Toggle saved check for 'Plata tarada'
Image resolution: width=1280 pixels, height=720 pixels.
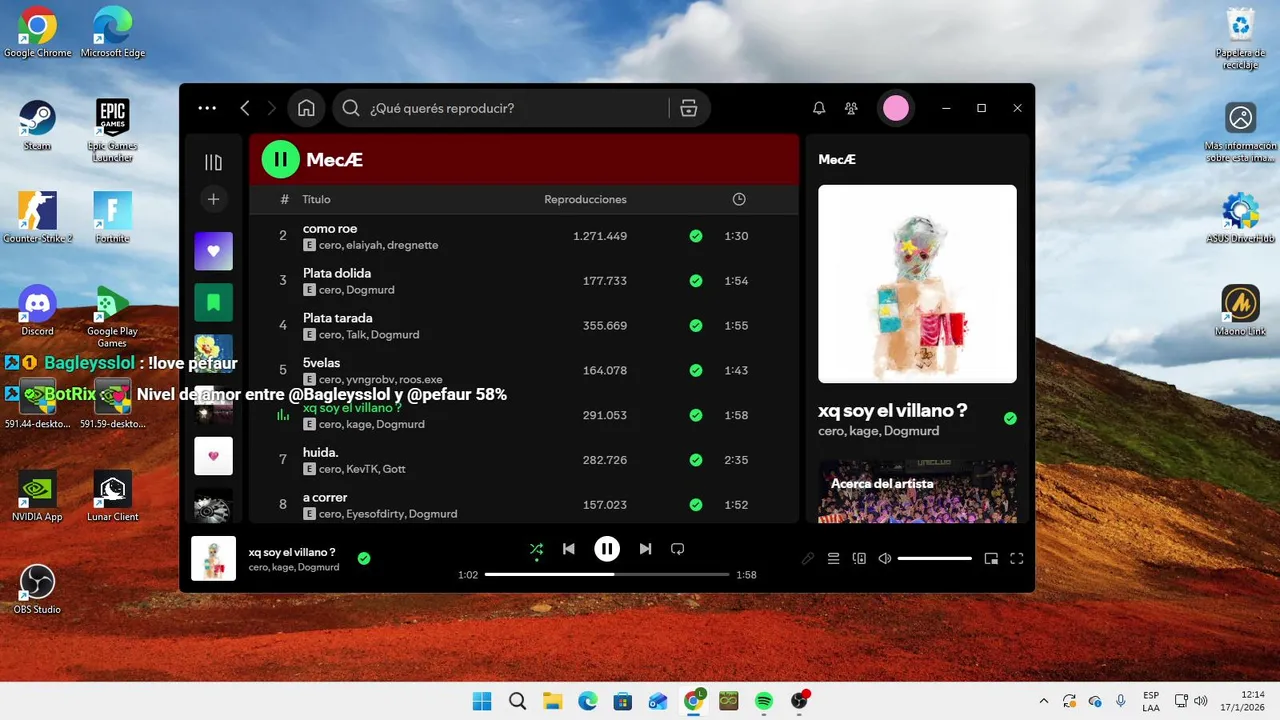click(696, 325)
